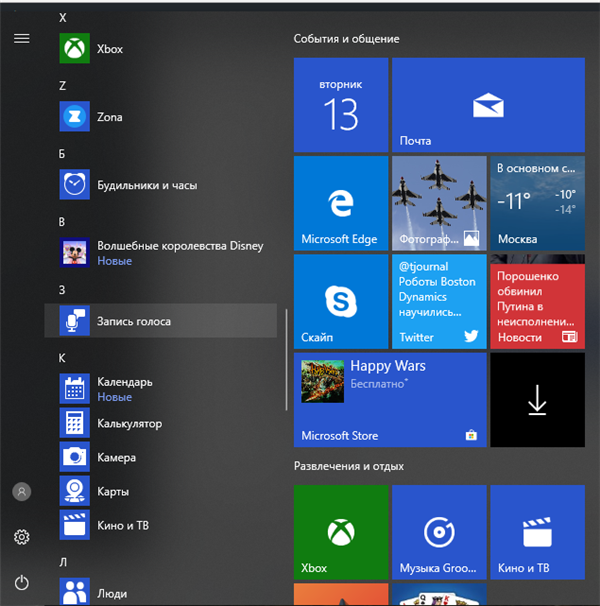Launch Калькулятор from the app list

tap(160, 423)
